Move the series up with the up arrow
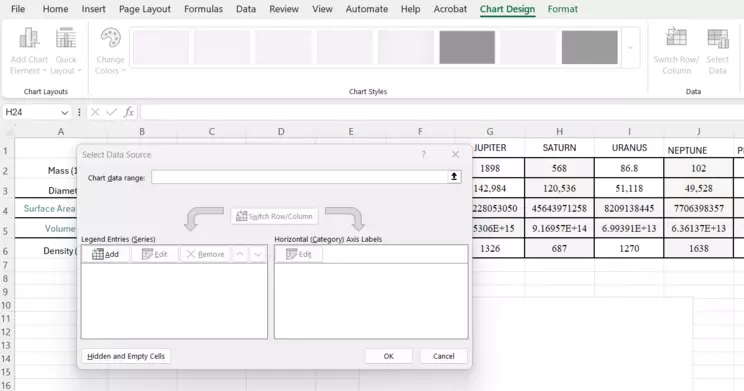Screen dimensions: 744x391 pyautogui.click(x=240, y=254)
